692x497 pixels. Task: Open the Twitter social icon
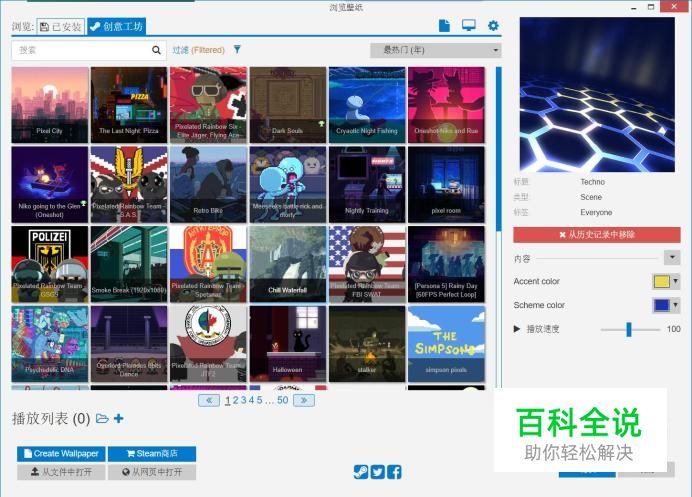(377, 472)
